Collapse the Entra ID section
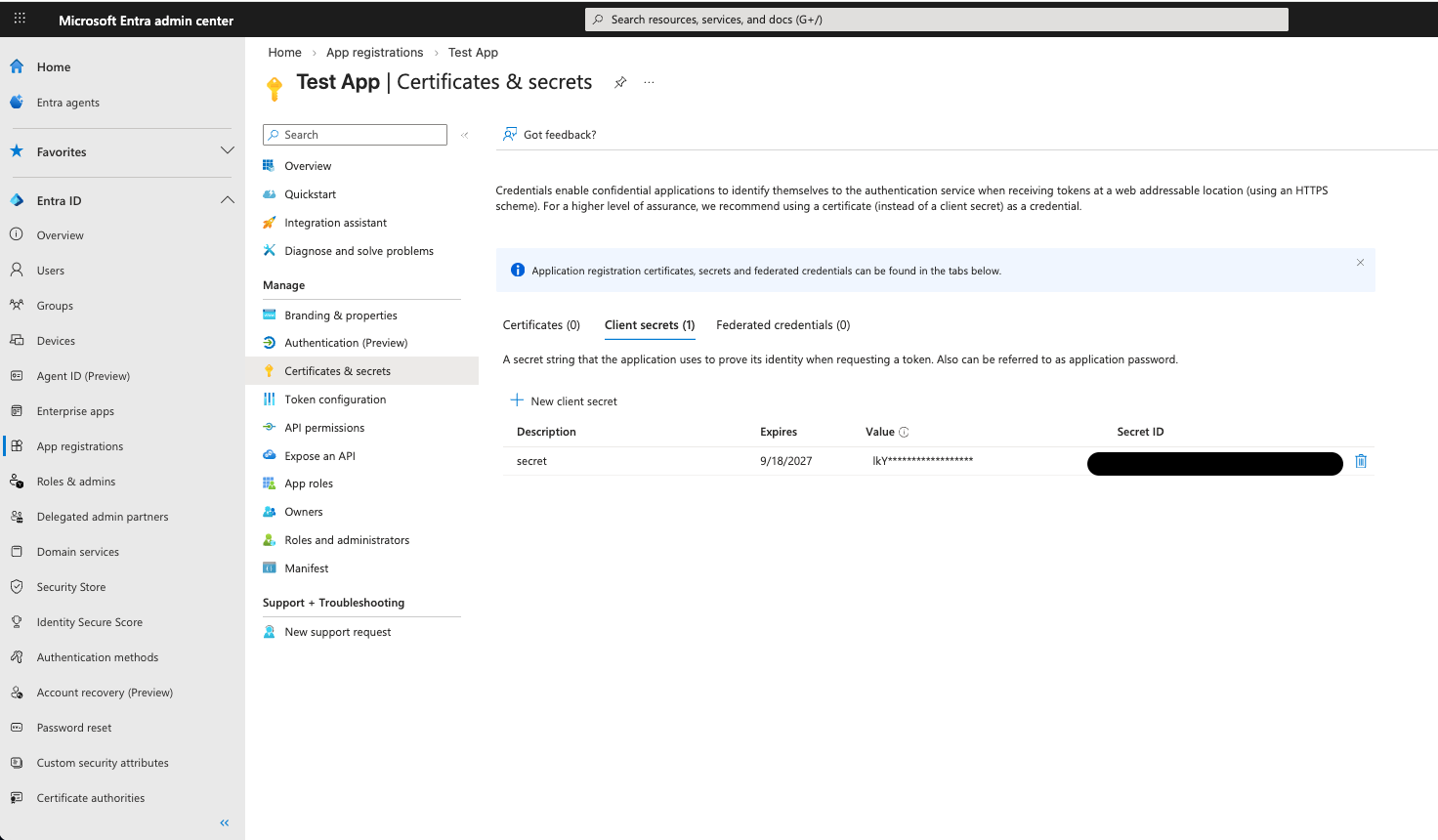 coord(227,200)
